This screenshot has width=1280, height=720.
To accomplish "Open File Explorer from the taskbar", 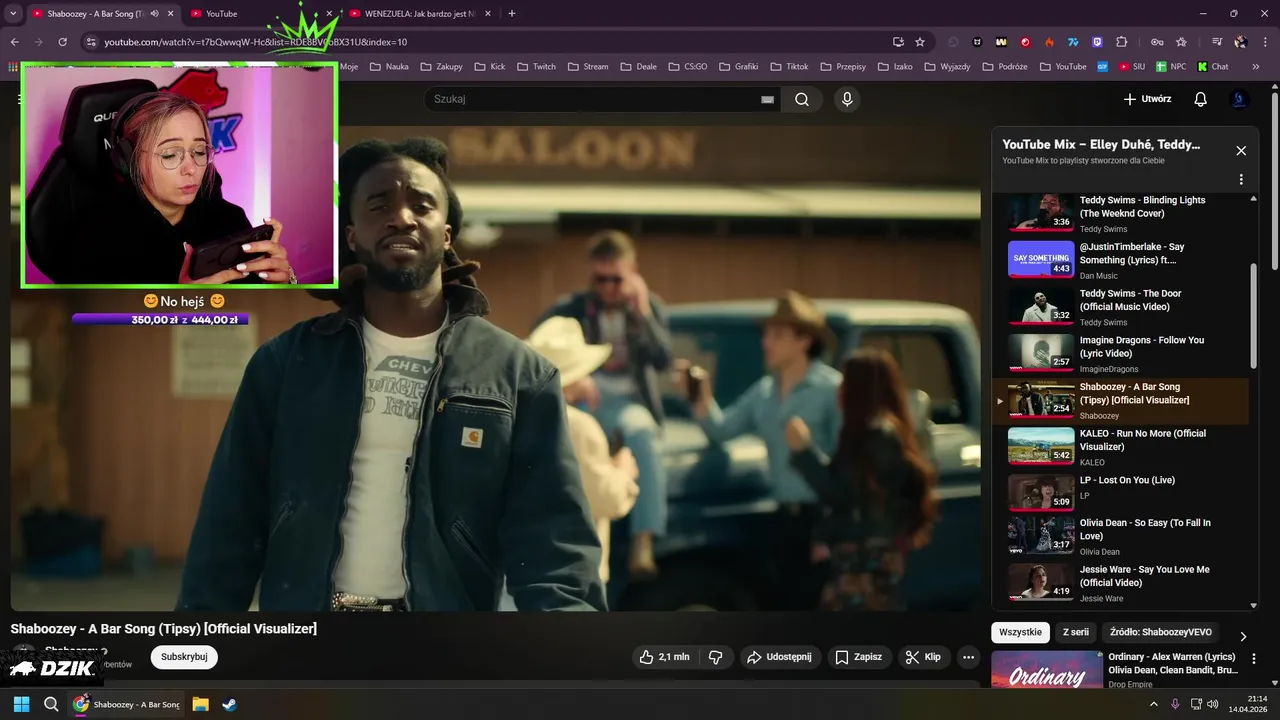I will [200, 704].
